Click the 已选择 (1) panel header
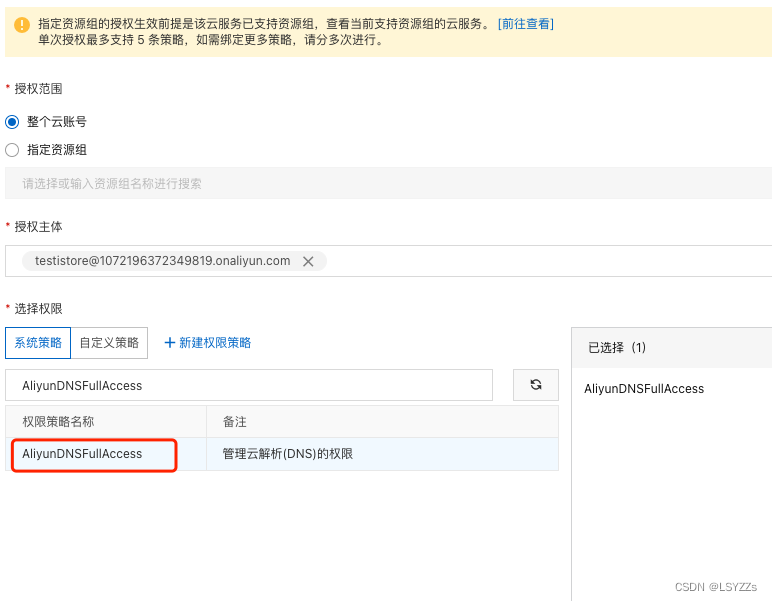 (x=617, y=348)
